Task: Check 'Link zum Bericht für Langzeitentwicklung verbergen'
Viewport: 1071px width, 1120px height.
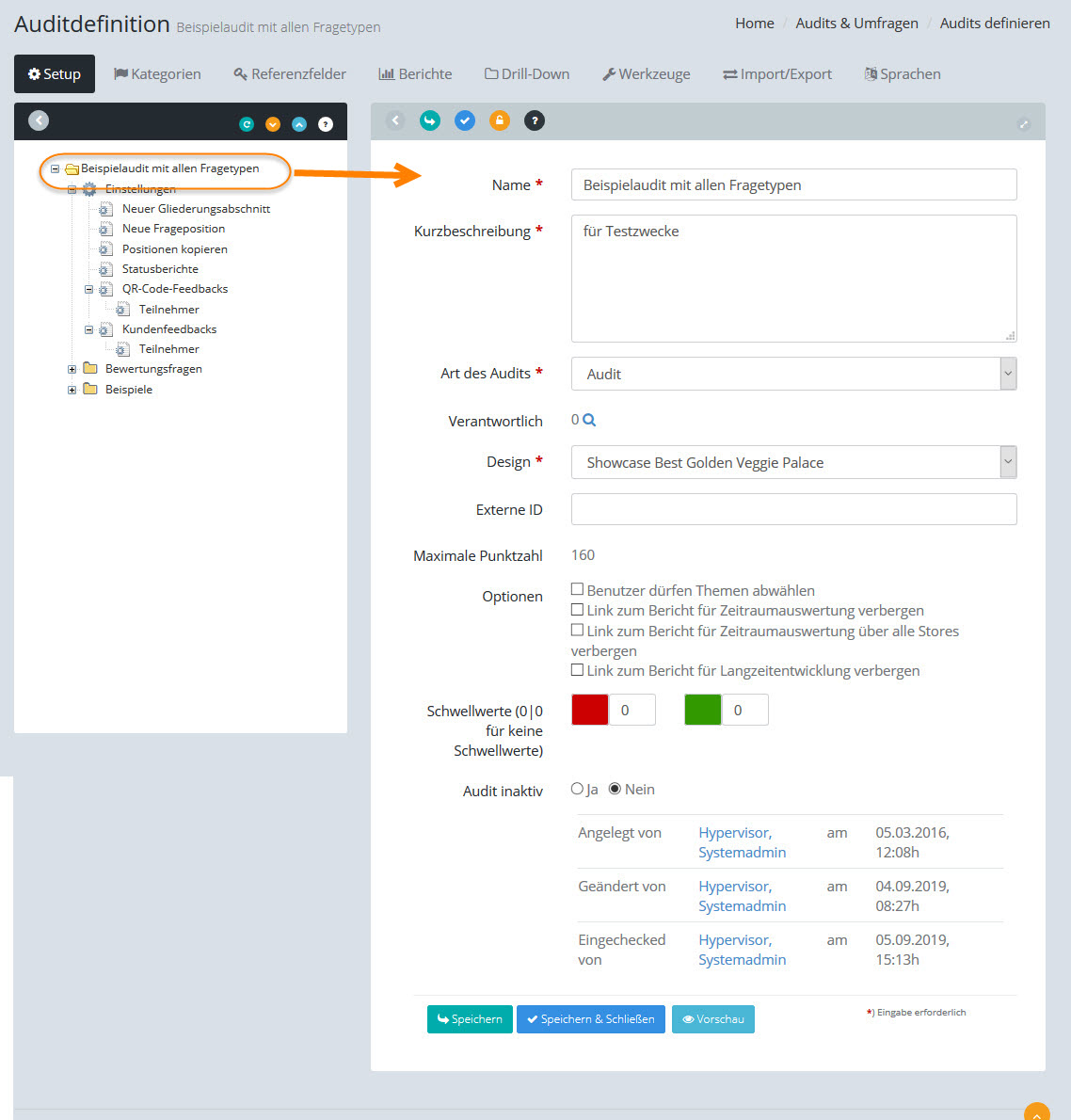Action: coord(578,670)
